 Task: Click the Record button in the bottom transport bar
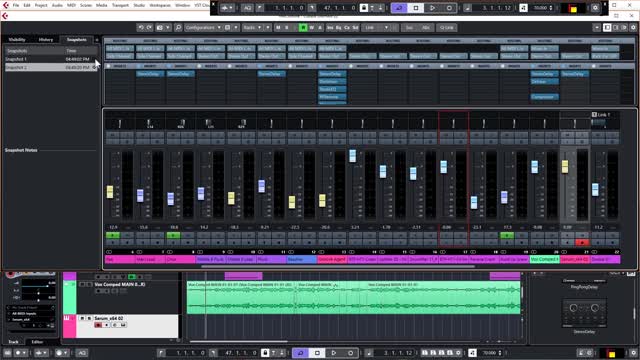tap(350, 353)
